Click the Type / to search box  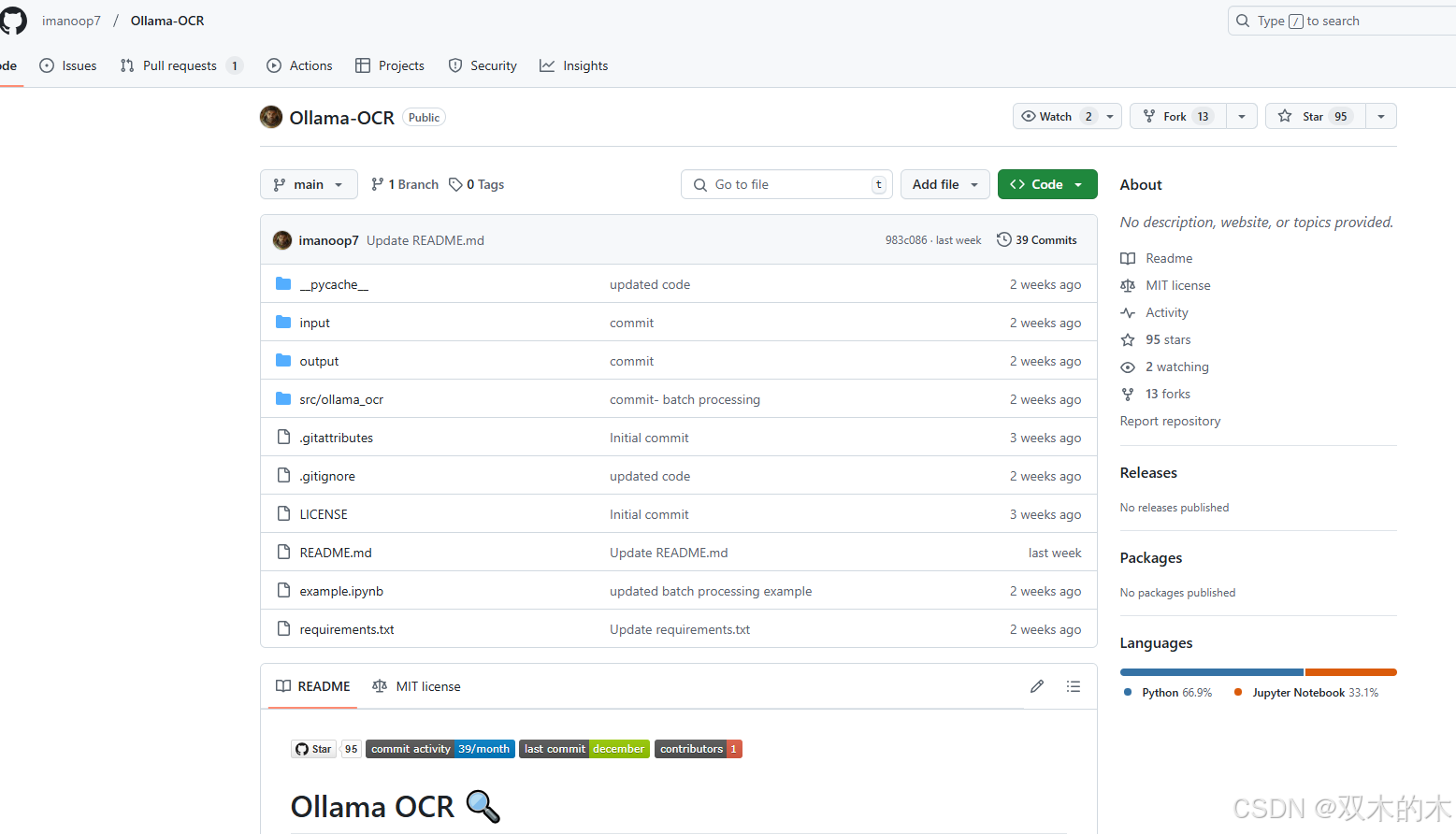[x=1342, y=21]
